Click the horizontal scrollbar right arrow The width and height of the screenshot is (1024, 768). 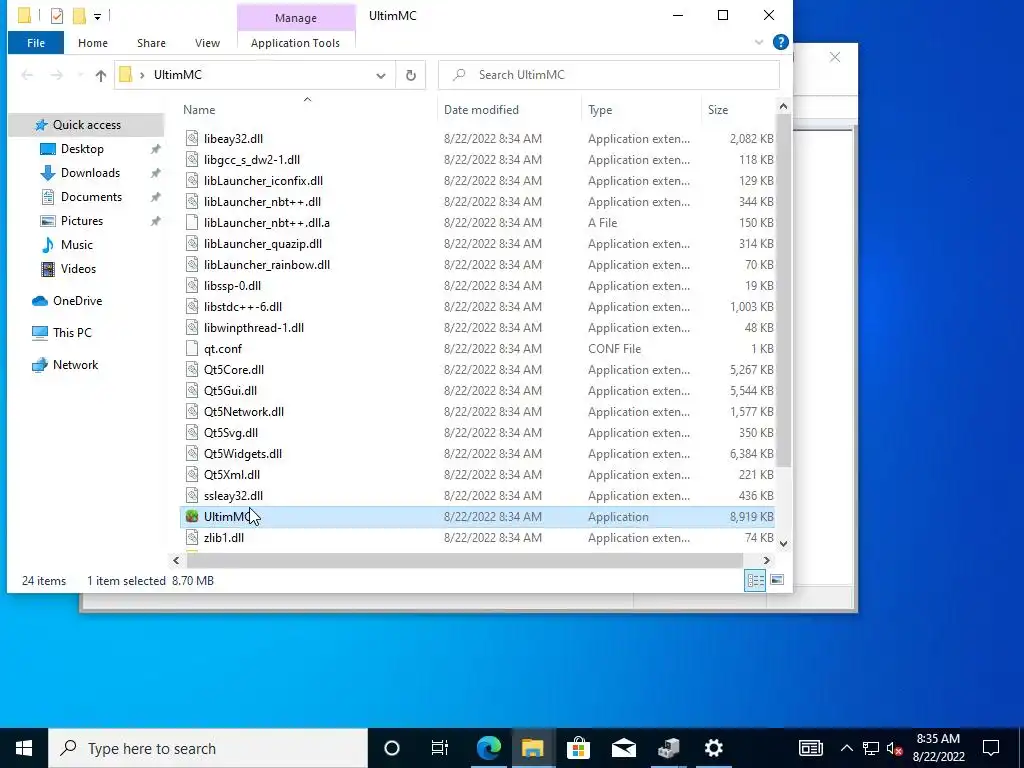click(767, 560)
